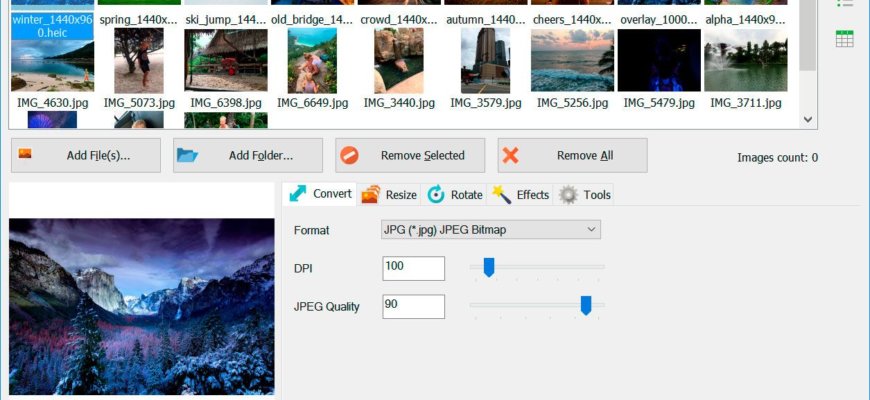
Task: Select the winter_1440x960.heic file
Action: (51, 27)
